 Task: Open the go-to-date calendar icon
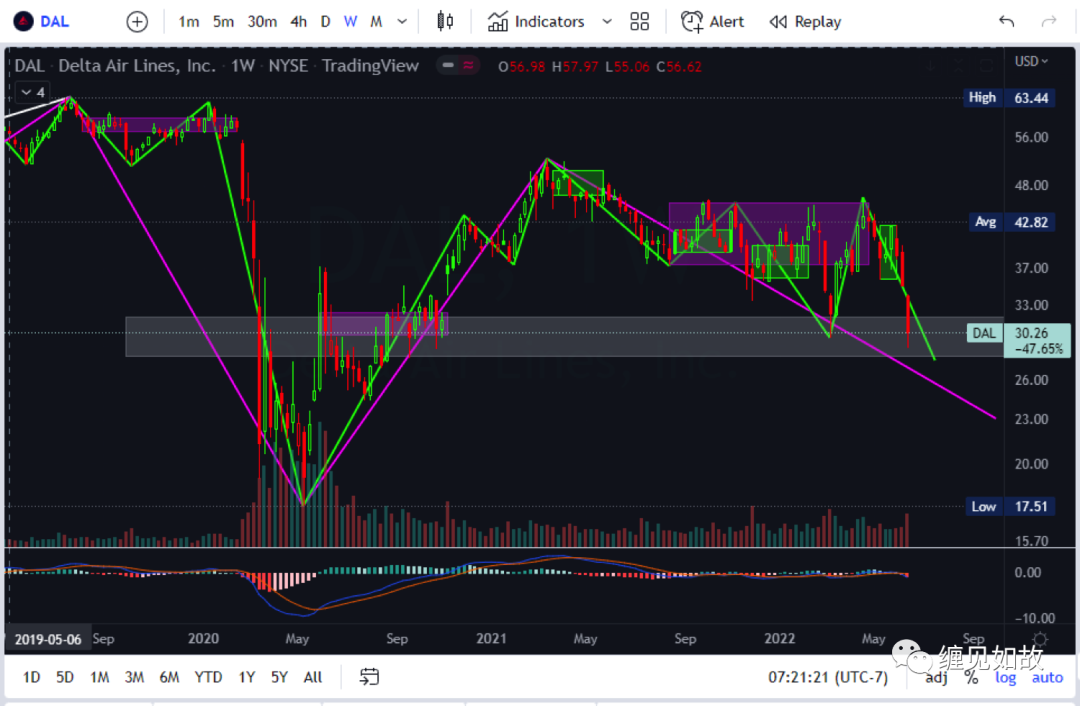(369, 677)
